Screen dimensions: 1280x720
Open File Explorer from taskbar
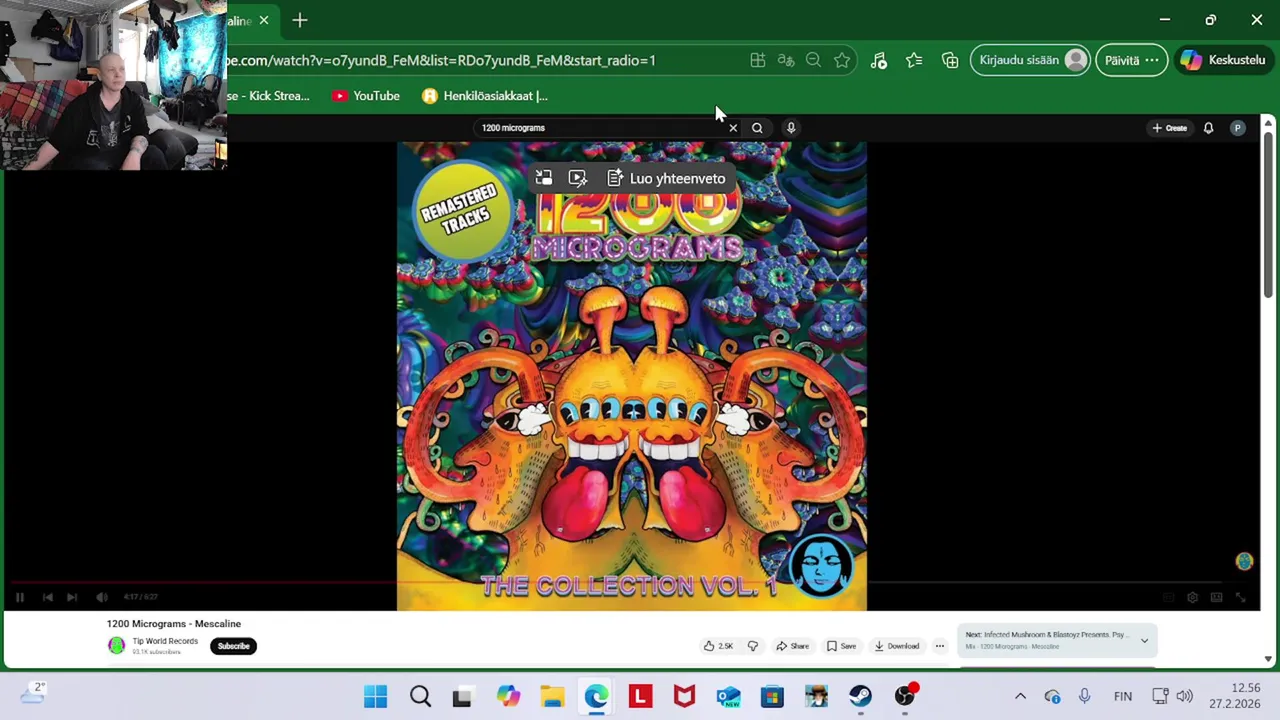[552, 696]
